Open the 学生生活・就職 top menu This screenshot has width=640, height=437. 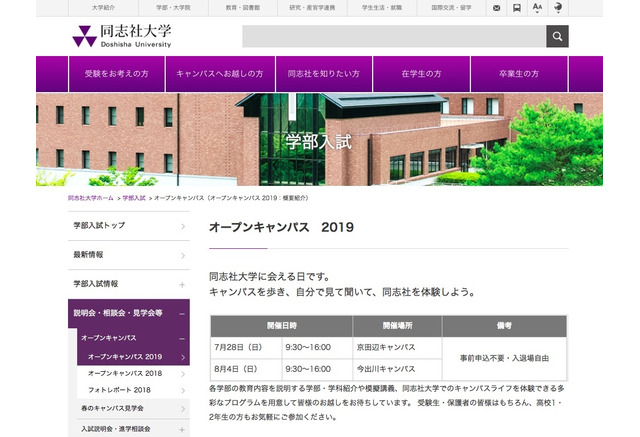point(382,8)
